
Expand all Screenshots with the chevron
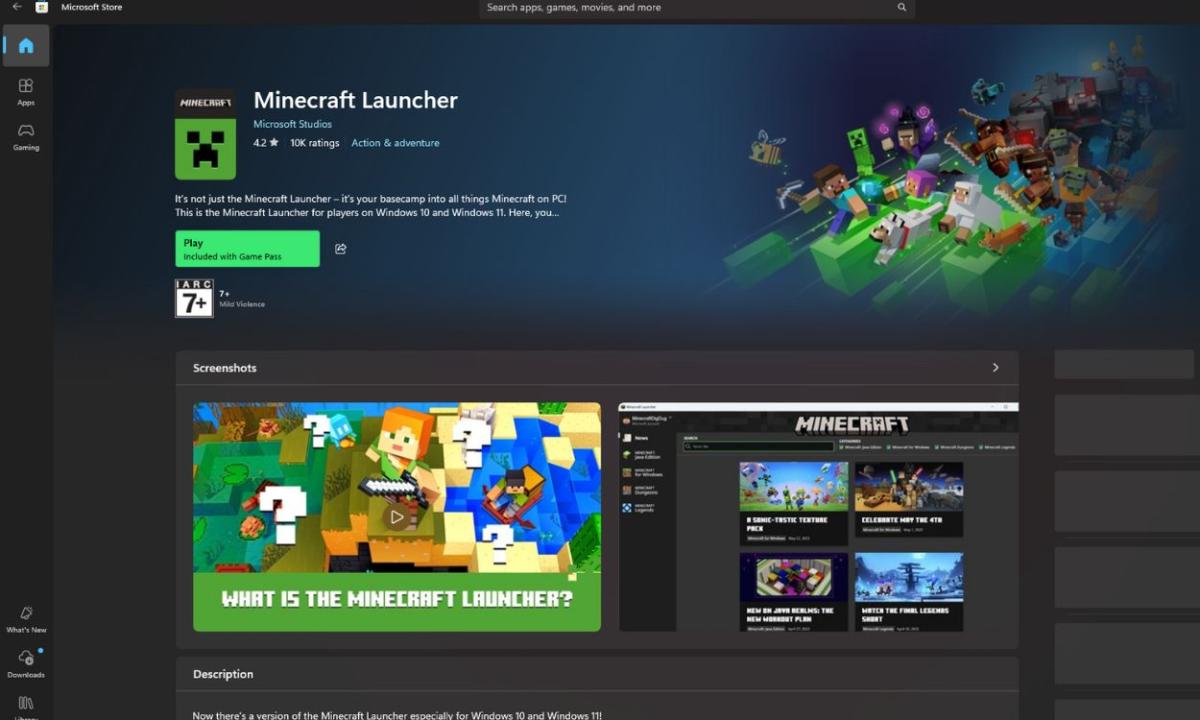coord(995,367)
